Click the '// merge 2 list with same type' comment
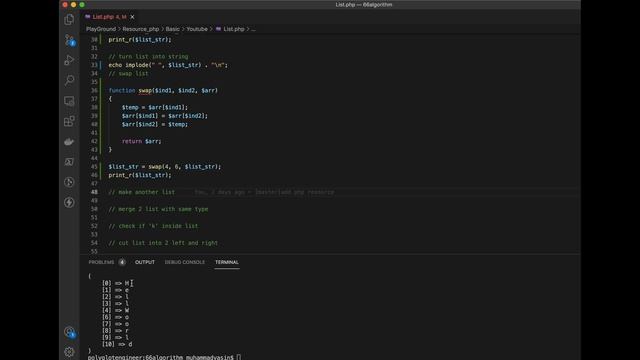Image resolution: width=640 pixels, height=360 pixels. [158, 209]
